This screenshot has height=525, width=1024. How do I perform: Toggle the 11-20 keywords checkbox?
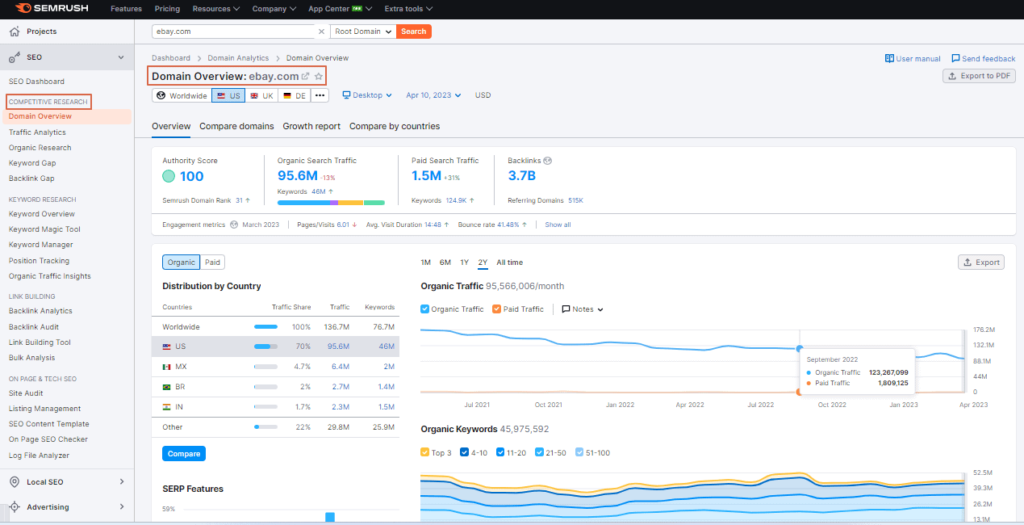(500, 452)
